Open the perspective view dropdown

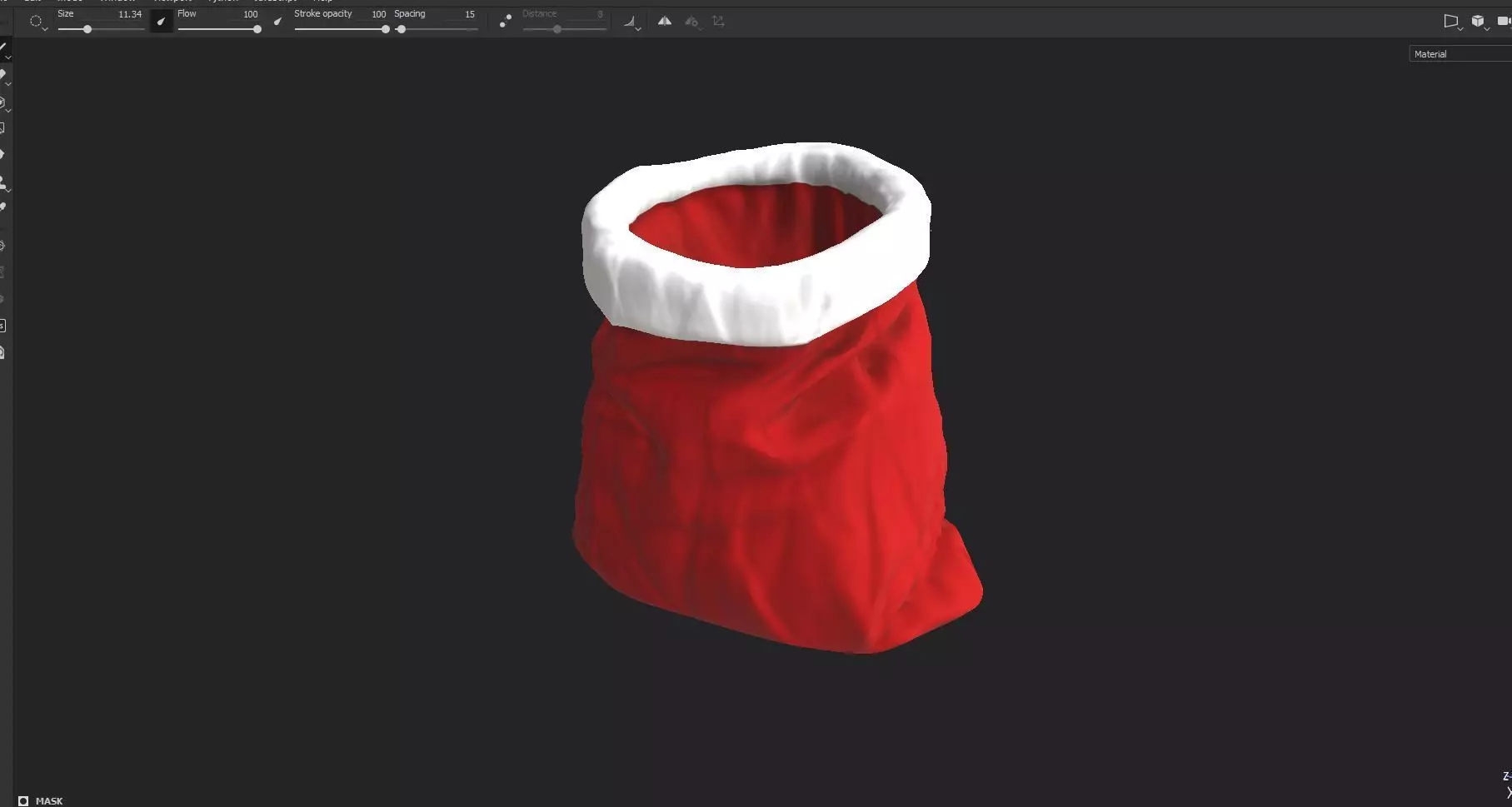[1452, 22]
